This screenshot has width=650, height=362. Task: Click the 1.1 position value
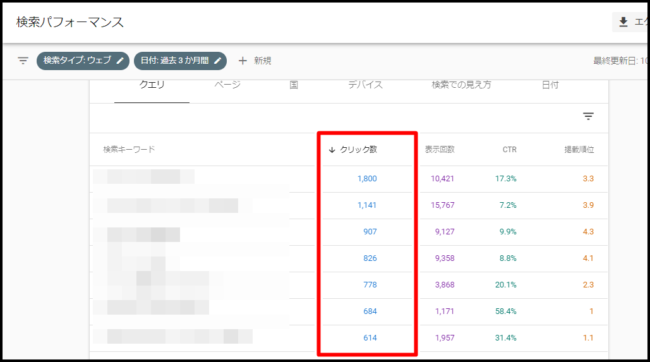click(x=588, y=338)
